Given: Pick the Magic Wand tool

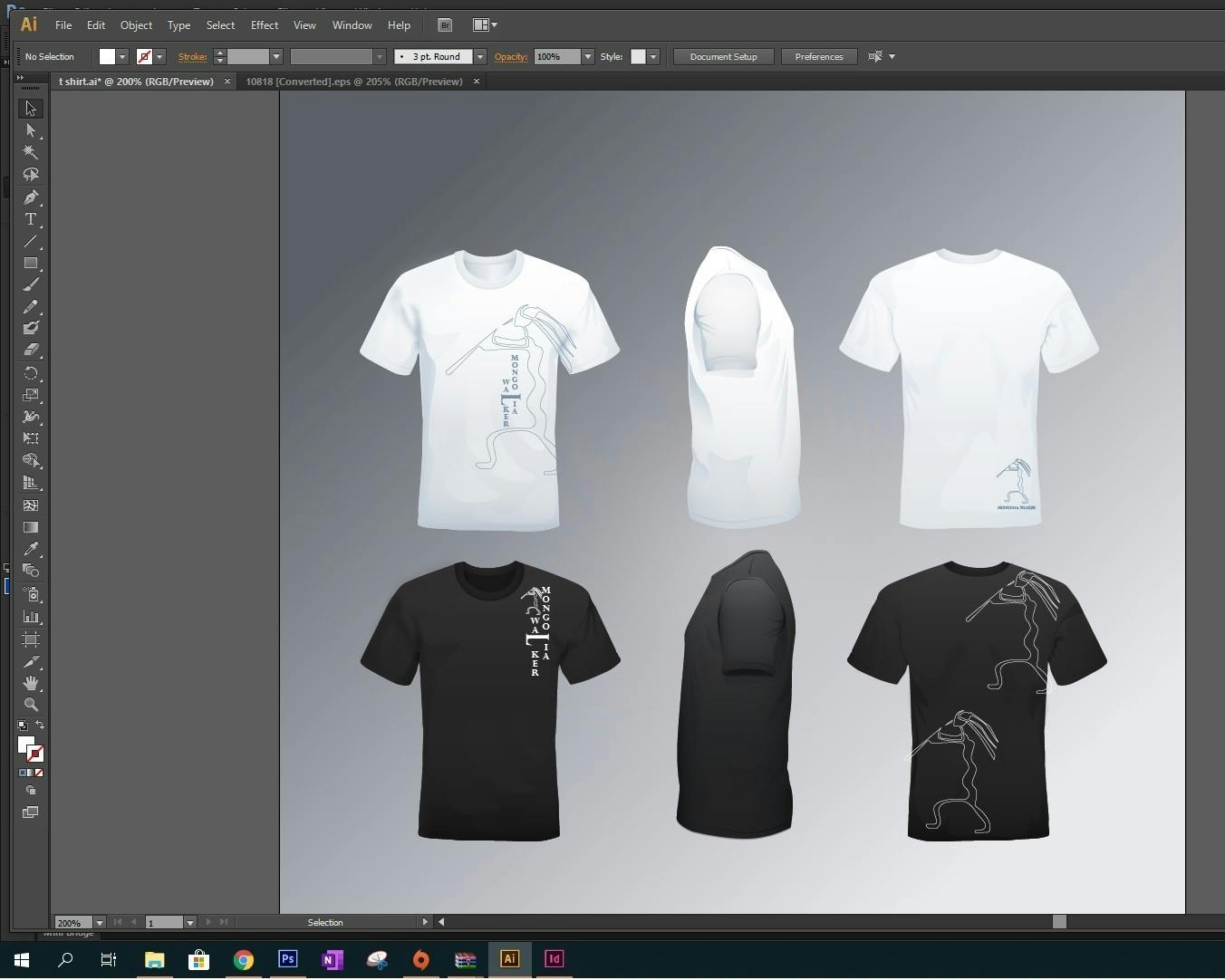Looking at the screenshot, I should pos(30,152).
